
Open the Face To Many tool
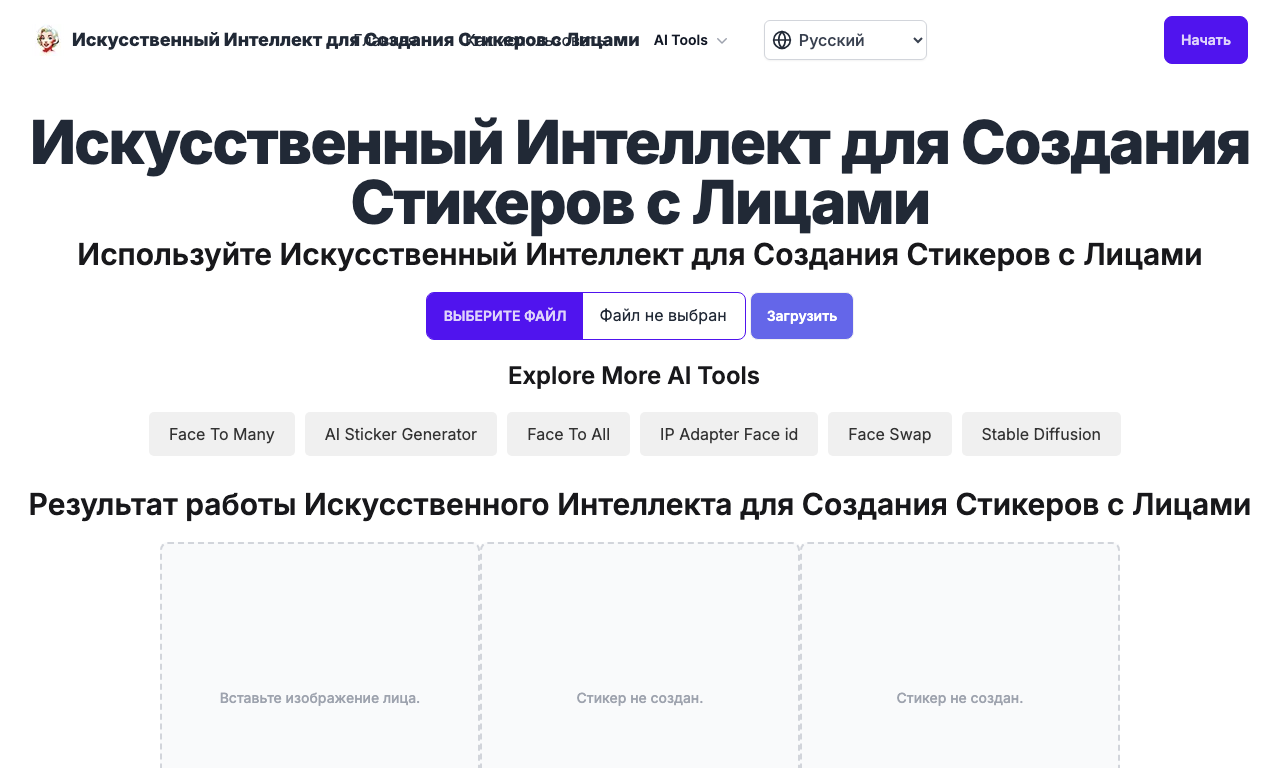222,434
